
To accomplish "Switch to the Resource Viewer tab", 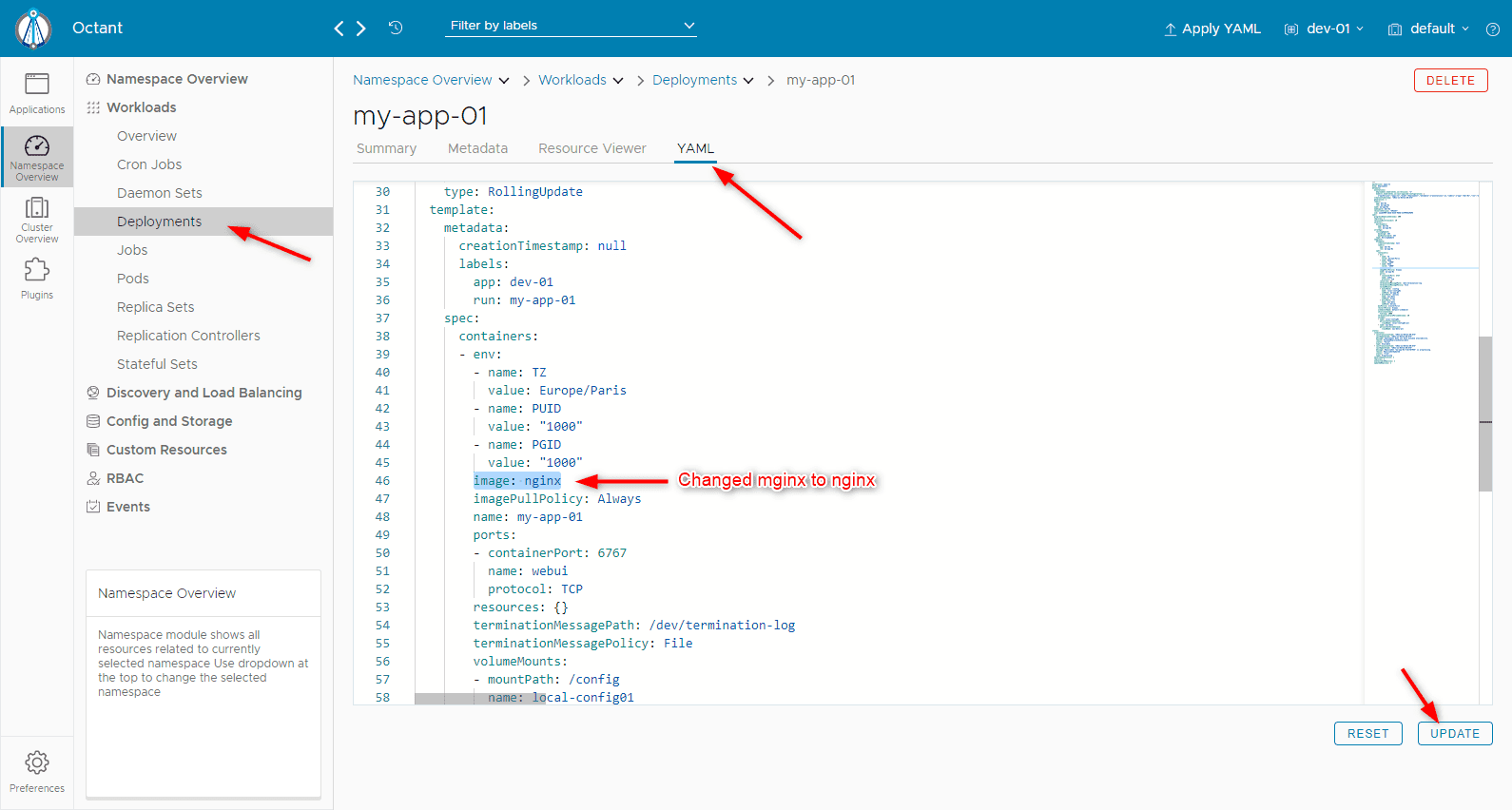I will click(591, 148).
